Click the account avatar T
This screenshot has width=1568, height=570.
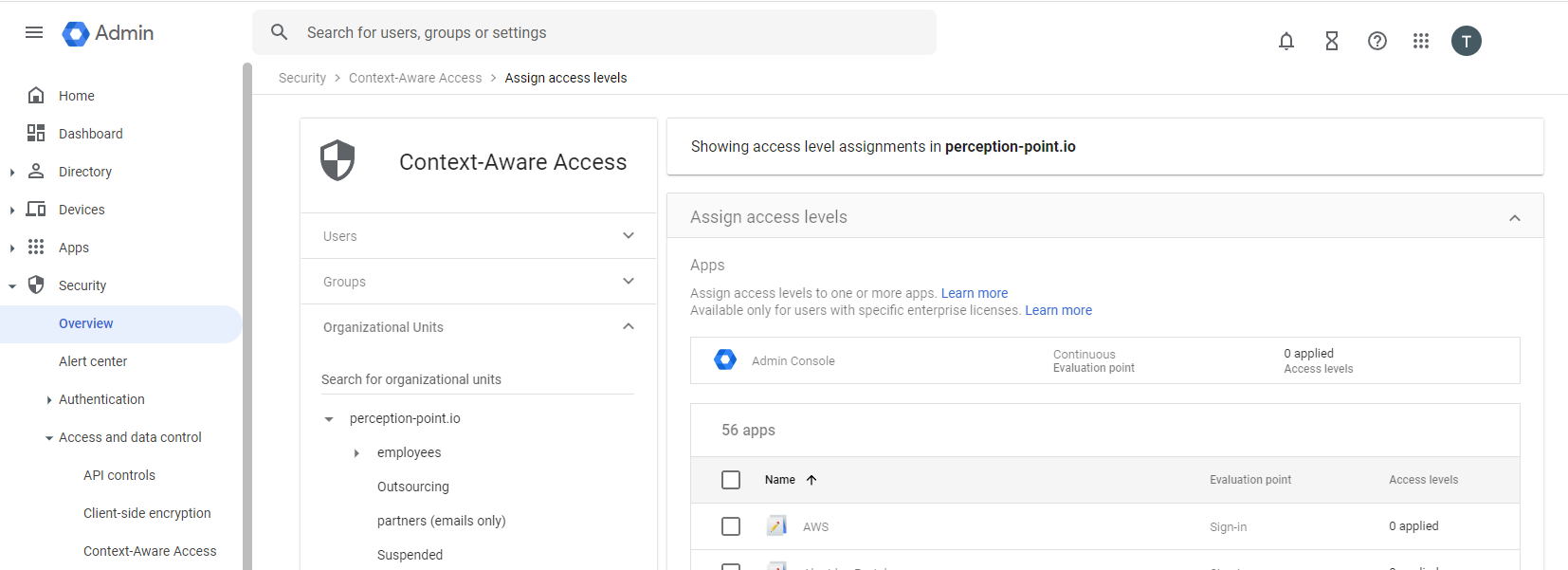click(1466, 41)
